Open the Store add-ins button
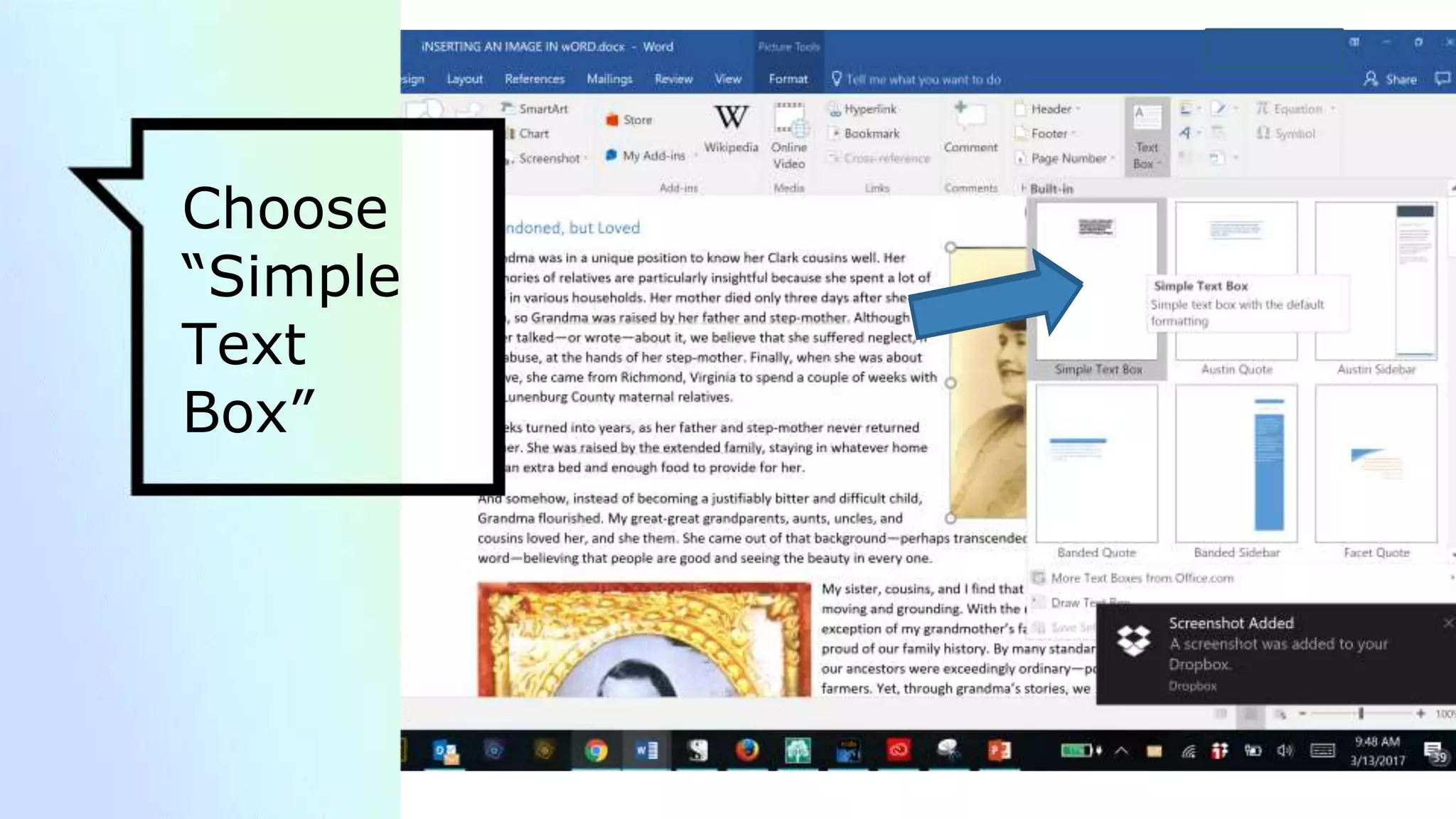Viewport: 1456px width, 819px height. [x=629, y=119]
